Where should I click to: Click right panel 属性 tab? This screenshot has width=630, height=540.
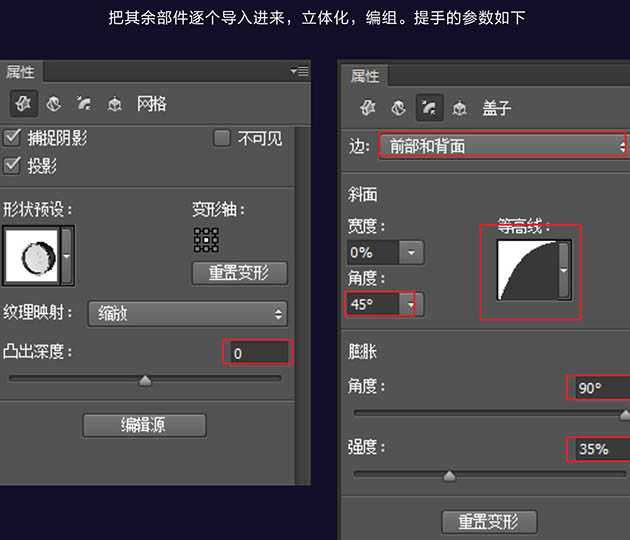click(x=365, y=76)
